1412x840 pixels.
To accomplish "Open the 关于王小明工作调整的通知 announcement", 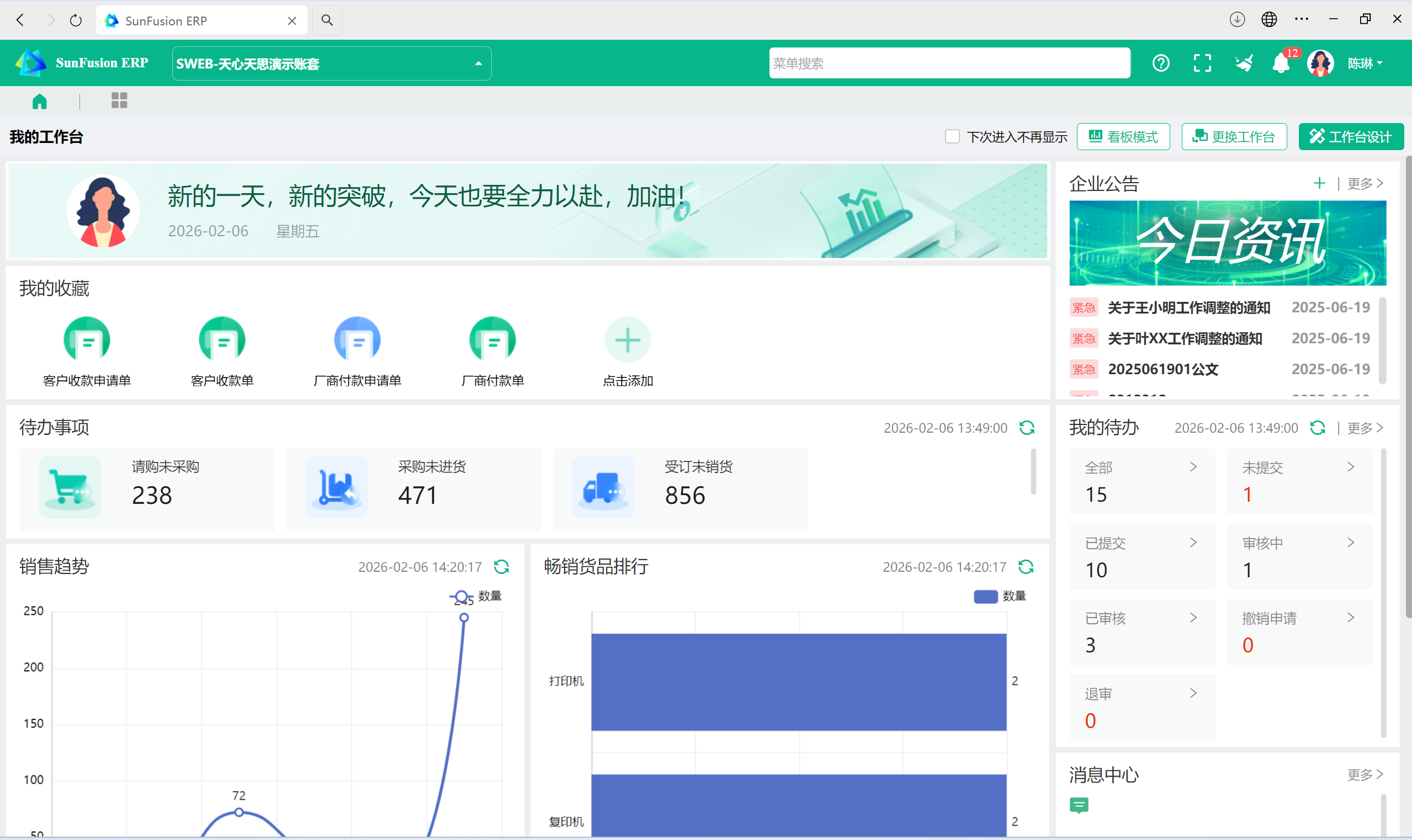I will (x=1188, y=307).
